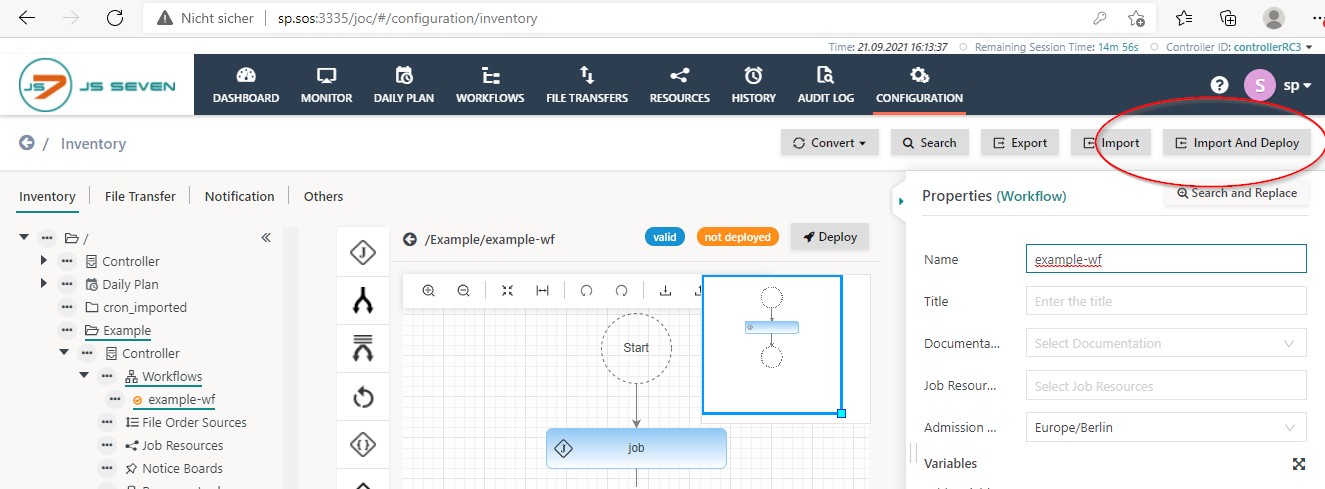Select the Job instruction icon in the palette
The width and height of the screenshot is (1325, 489).
click(362, 254)
